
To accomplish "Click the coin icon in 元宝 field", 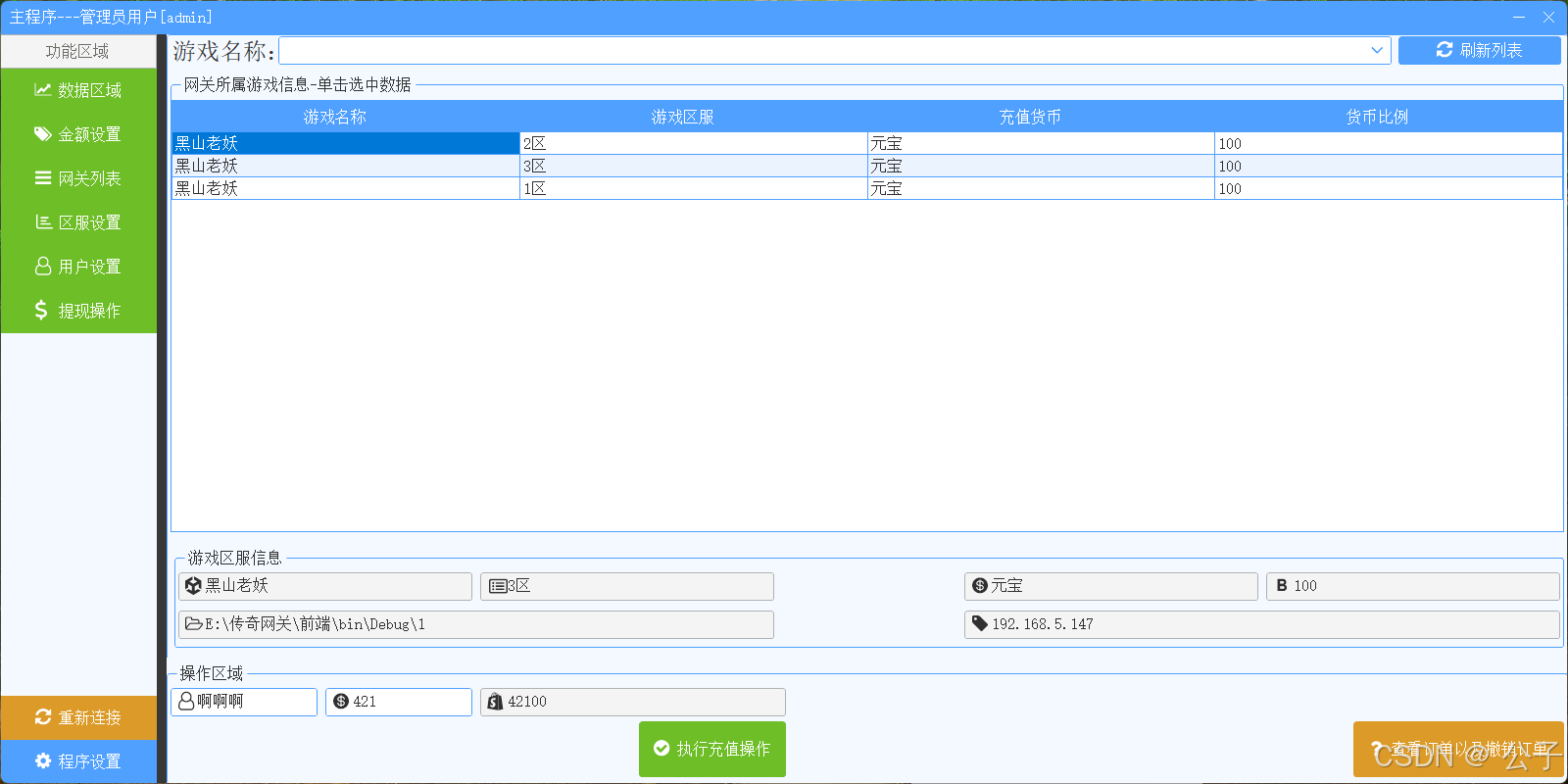I will click(980, 586).
